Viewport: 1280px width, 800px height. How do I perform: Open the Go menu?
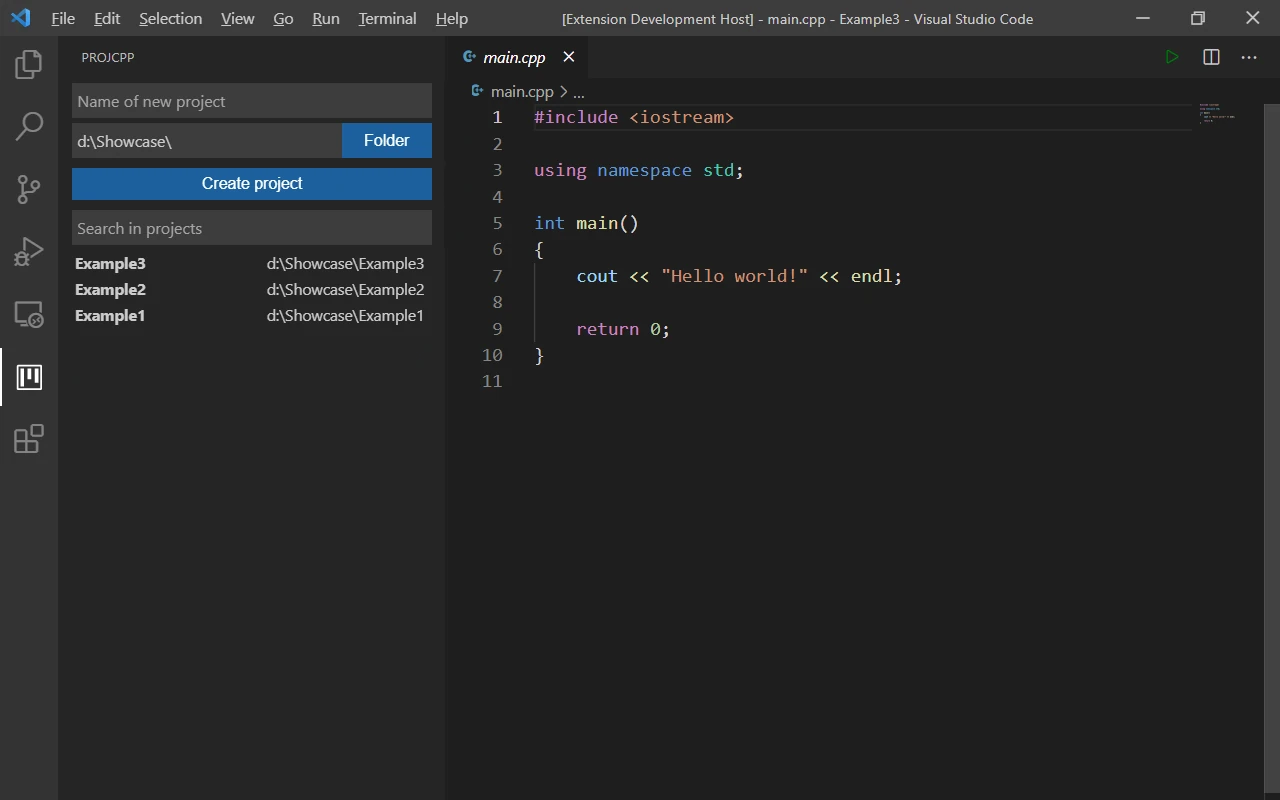tap(283, 18)
